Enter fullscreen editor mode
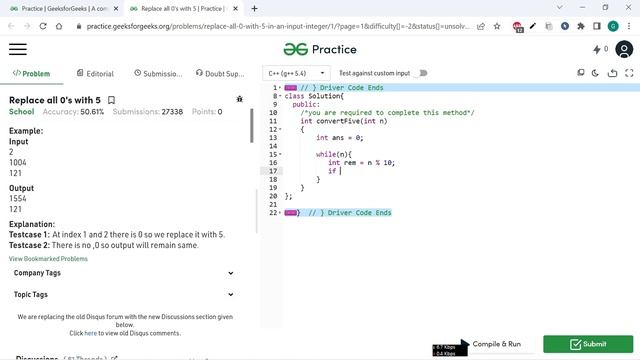Viewport: 640px width, 360px height. pyautogui.click(x=629, y=73)
